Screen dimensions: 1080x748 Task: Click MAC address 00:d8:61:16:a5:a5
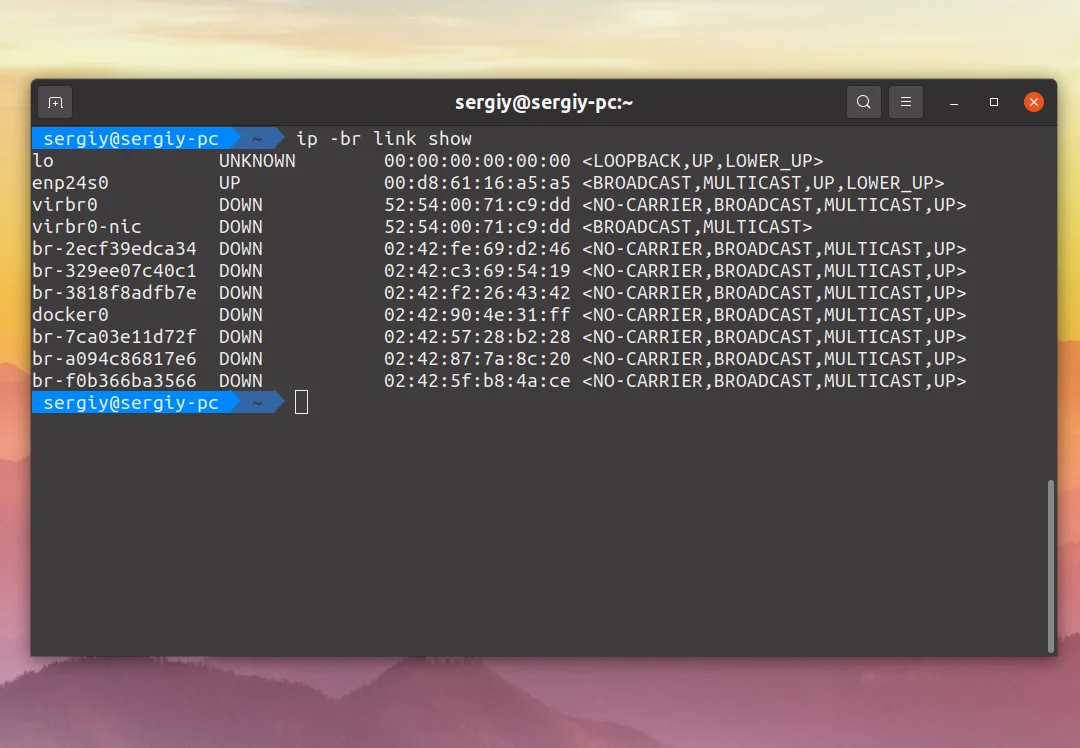477,183
